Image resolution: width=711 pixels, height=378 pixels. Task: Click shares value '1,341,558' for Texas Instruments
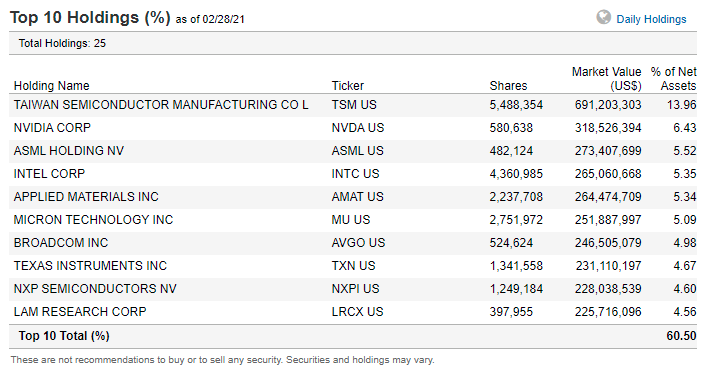pos(516,266)
